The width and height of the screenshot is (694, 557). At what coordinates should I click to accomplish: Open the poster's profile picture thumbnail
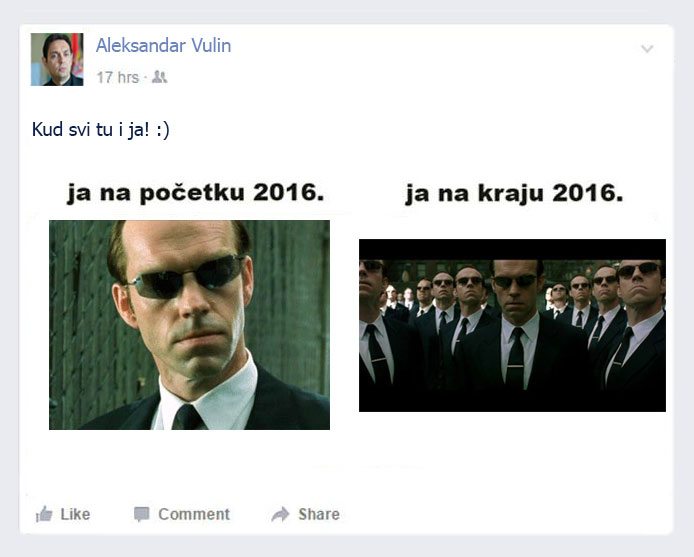(x=57, y=59)
